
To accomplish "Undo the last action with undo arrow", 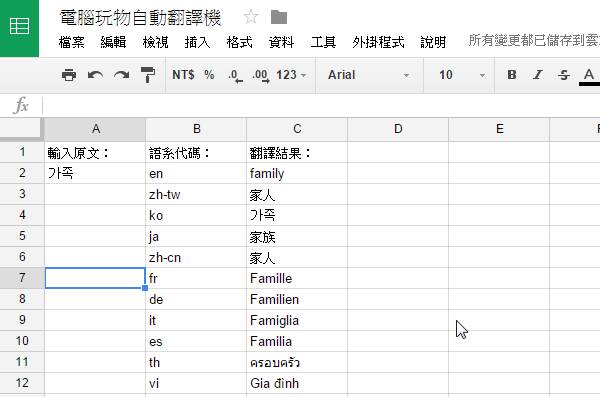I will pyautogui.click(x=95, y=75).
